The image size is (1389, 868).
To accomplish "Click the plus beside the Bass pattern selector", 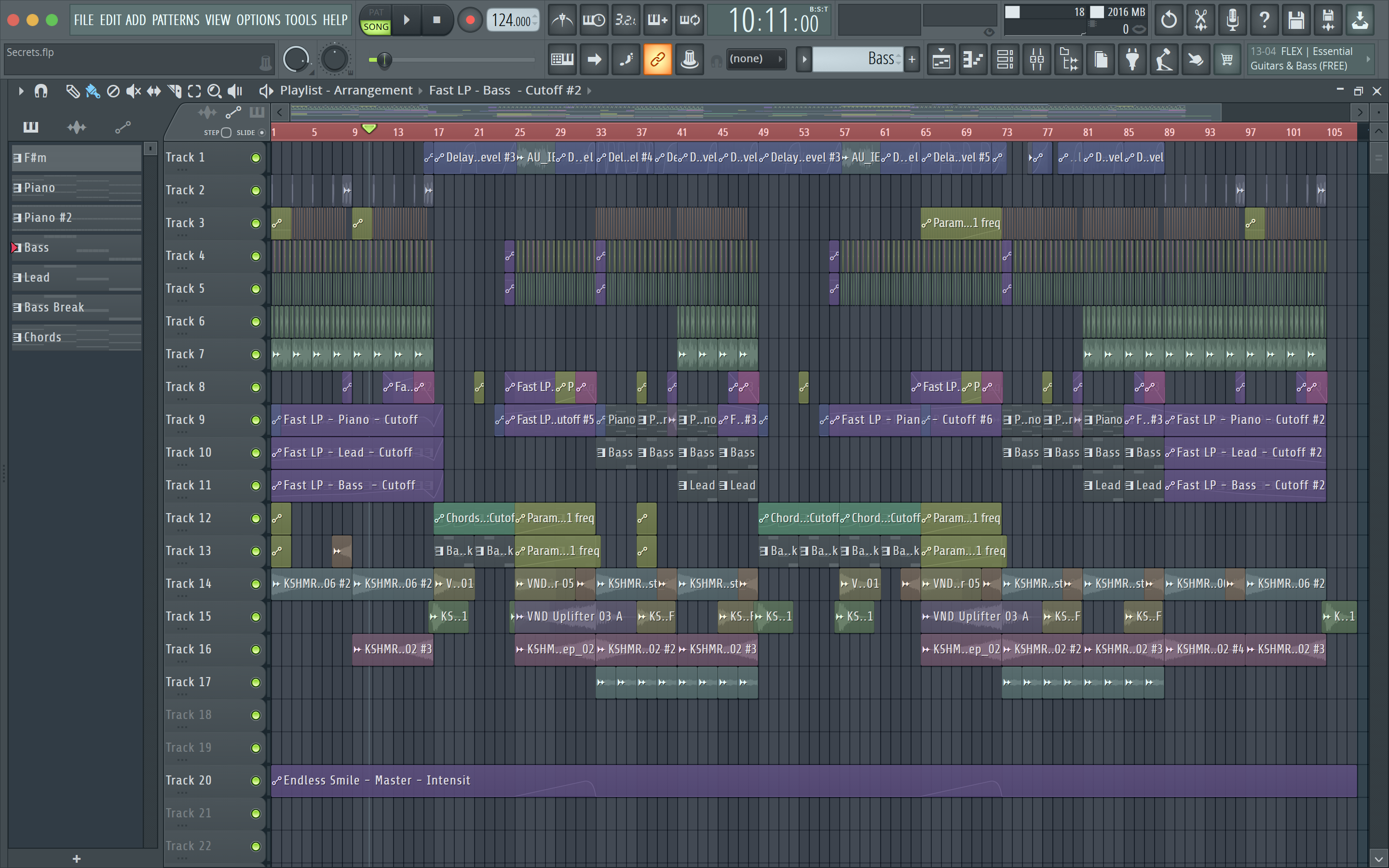I will click(912, 59).
